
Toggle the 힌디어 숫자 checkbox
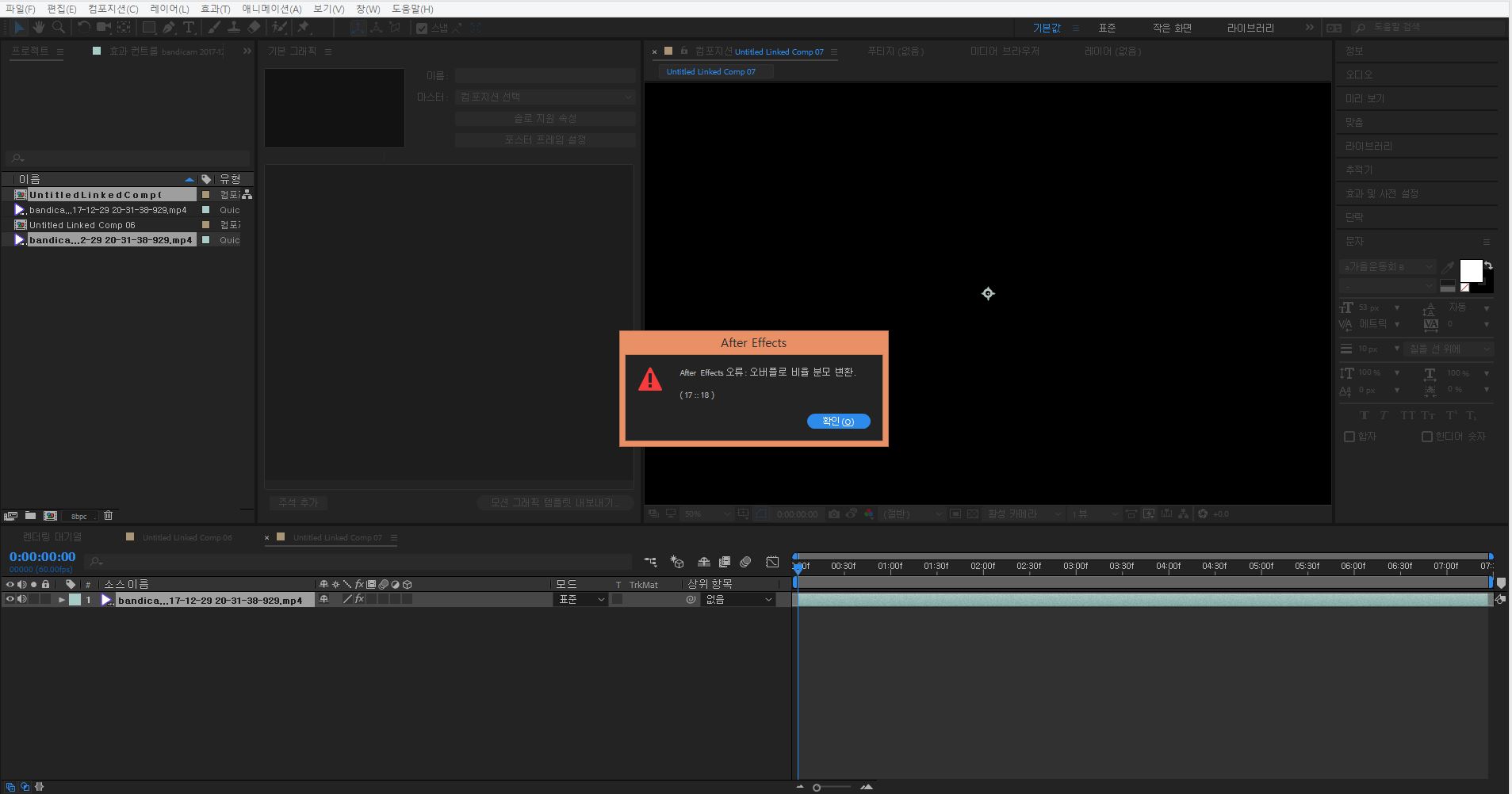click(x=1427, y=437)
